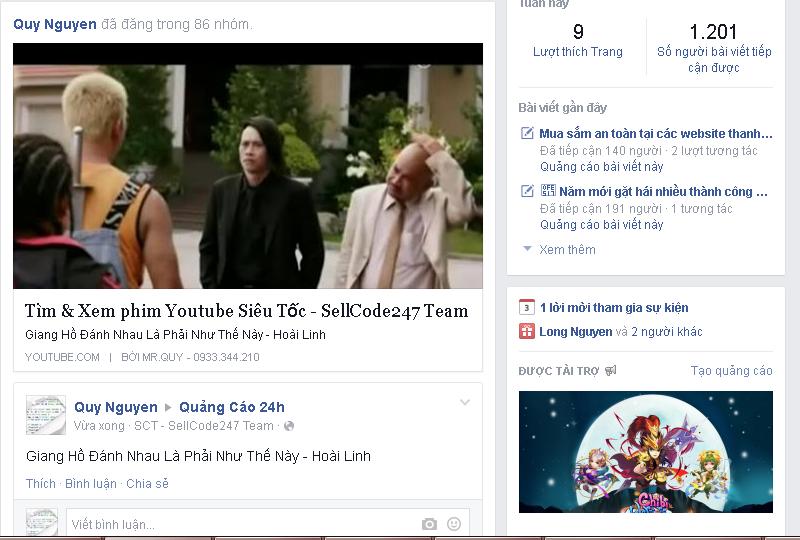Open '1 lời mời tham gia sự kiện'
The height and width of the screenshot is (540, 800).
pos(614,308)
